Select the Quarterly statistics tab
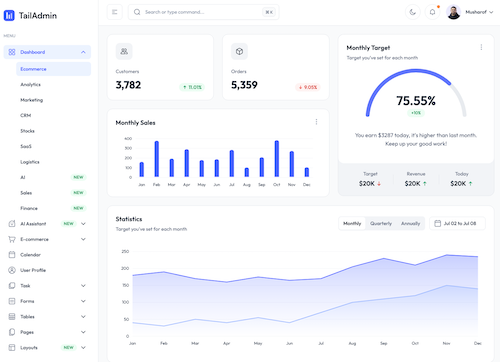The image size is (500, 362). (381, 224)
